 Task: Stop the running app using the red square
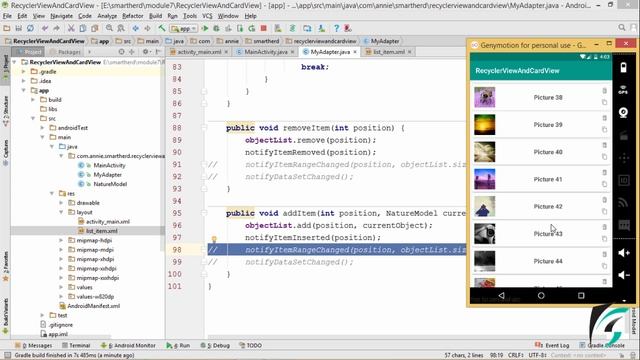[x=264, y=28]
